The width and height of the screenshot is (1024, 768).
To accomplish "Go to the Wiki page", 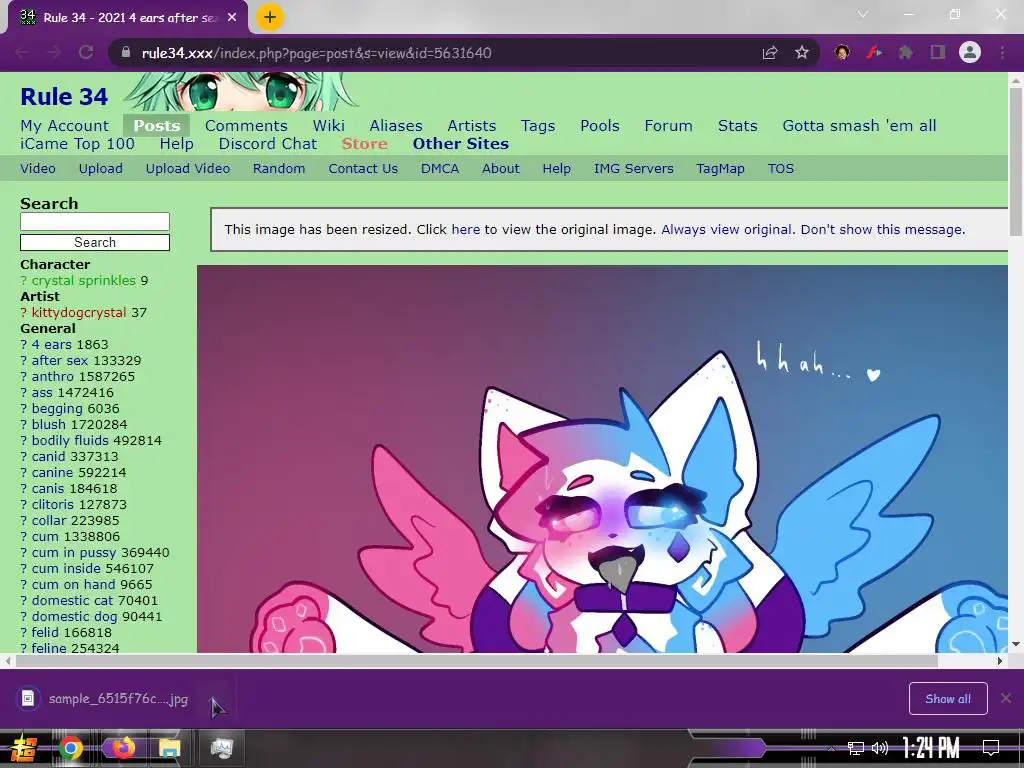I will coord(328,125).
